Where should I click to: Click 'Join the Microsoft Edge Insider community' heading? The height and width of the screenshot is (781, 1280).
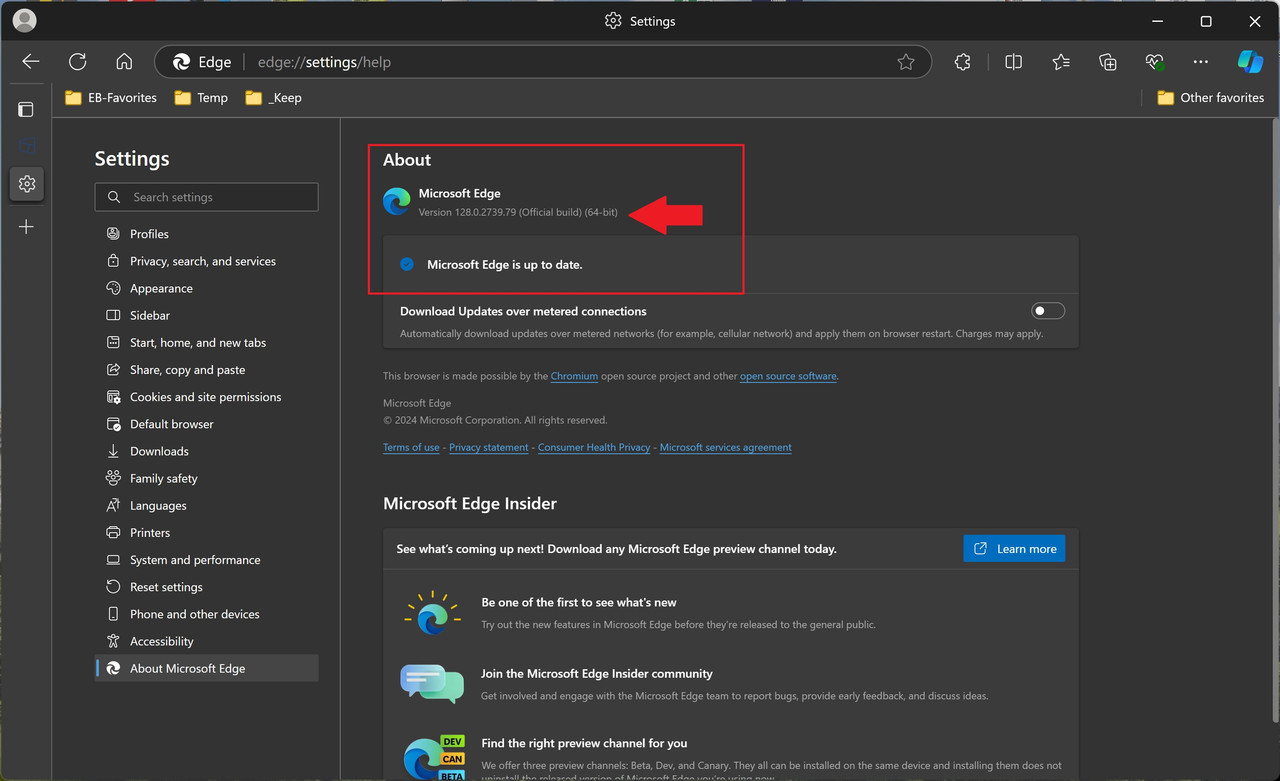[597, 674]
